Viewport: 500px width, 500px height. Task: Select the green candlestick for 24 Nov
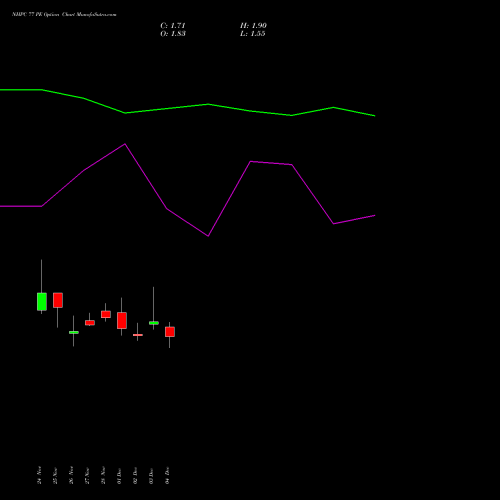click(42, 302)
